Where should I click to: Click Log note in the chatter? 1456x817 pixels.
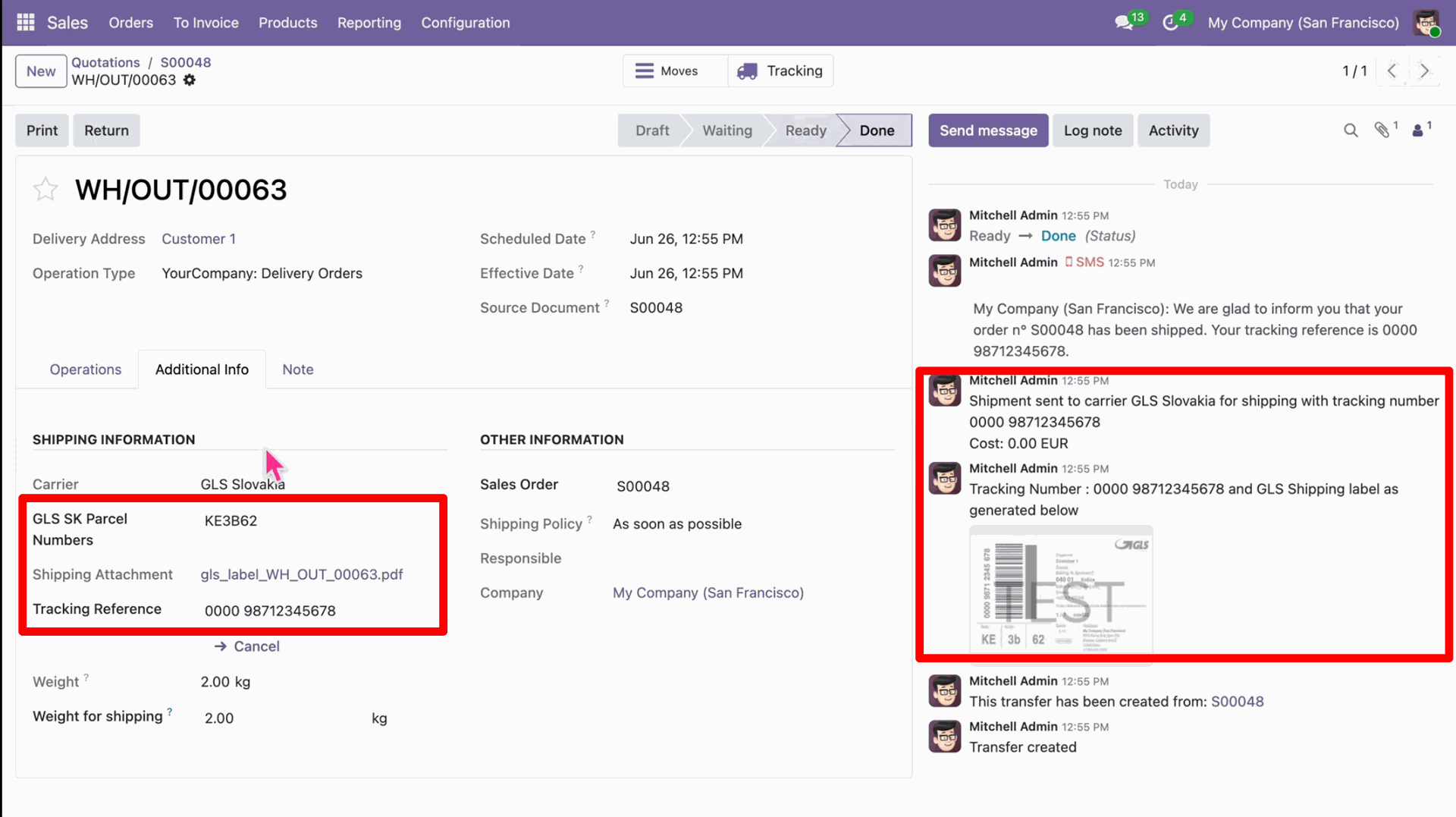click(x=1093, y=130)
